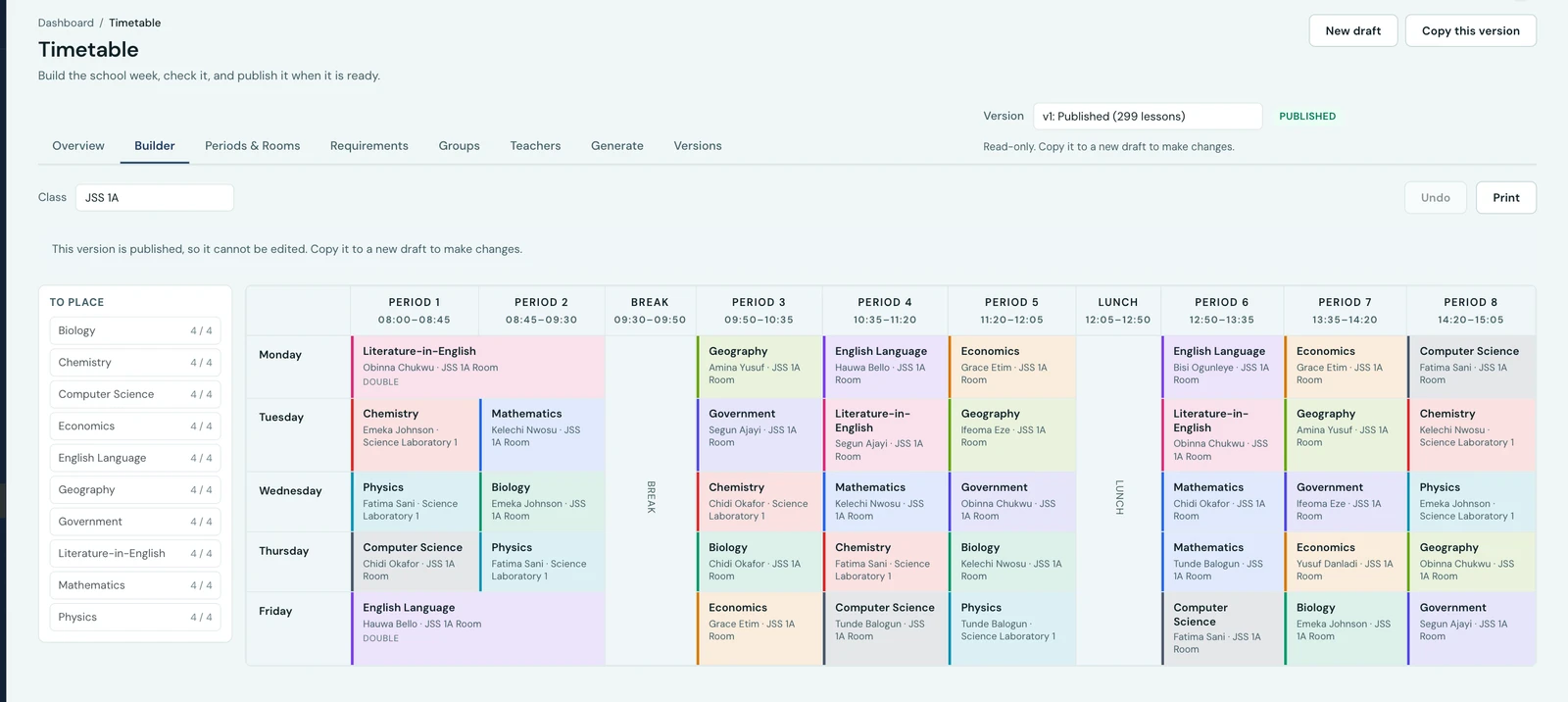
Task: Click the Copy this version button
Action: (x=1471, y=30)
